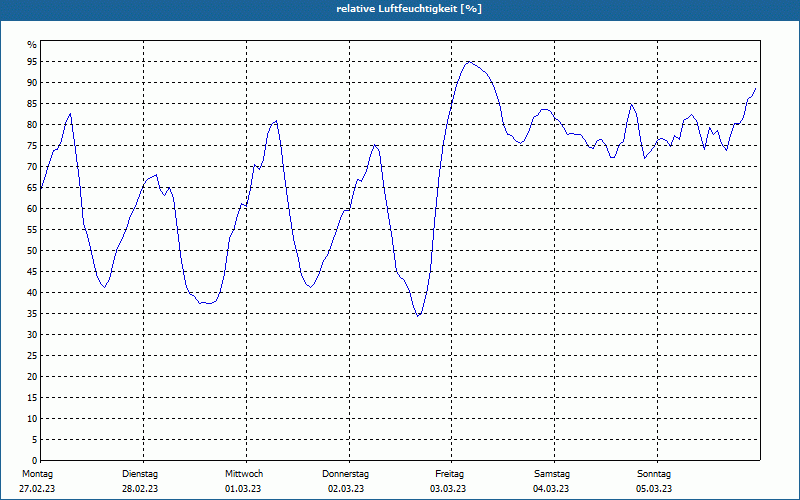Click the '45' y-axis value
800x500 pixels.
tap(32, 271)
